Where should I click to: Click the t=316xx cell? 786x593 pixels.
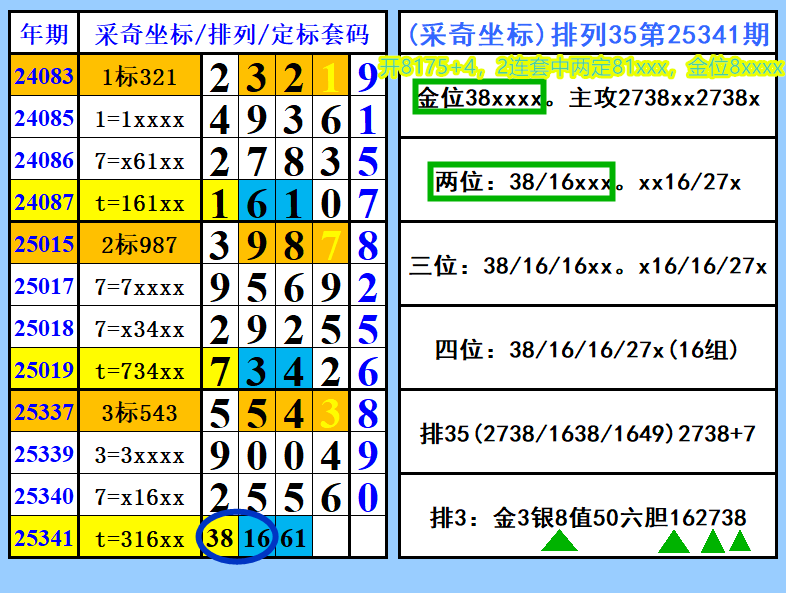[140, 538]
